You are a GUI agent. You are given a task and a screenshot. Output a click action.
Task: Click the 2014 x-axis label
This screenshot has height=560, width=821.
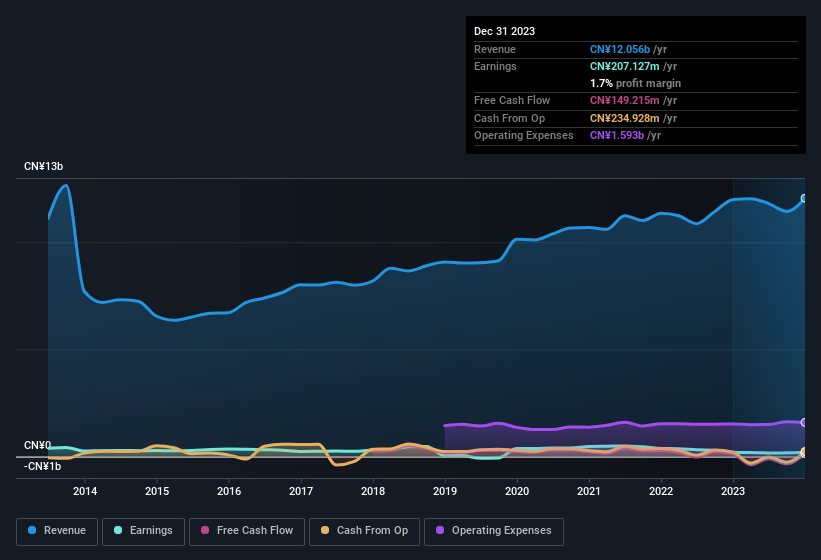[85, 491]
